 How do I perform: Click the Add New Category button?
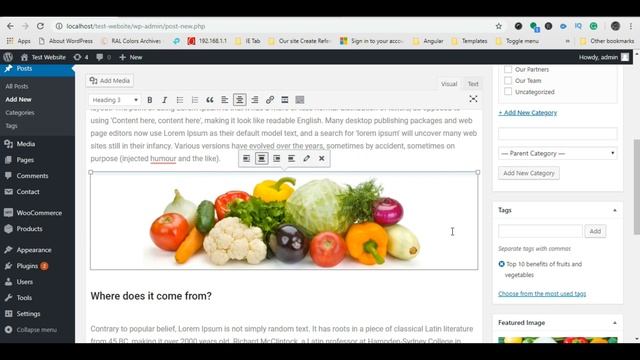(x=529, y=173)
